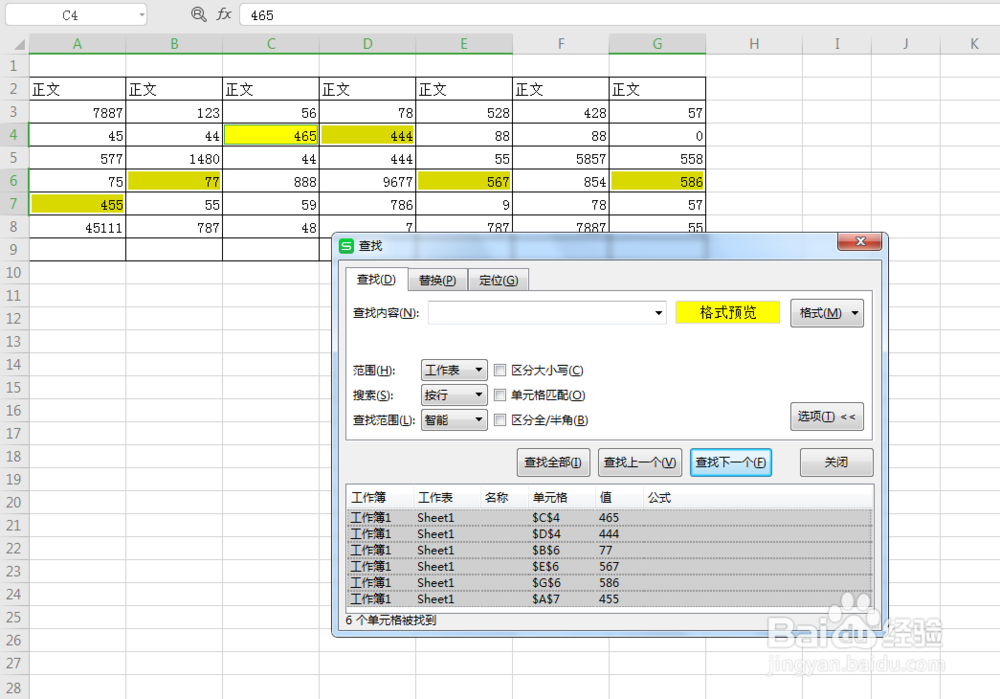Open the 查找范围 dropdown showing 智能
1000x699 pixels.
pyautogui.click(x=454, y=420)
